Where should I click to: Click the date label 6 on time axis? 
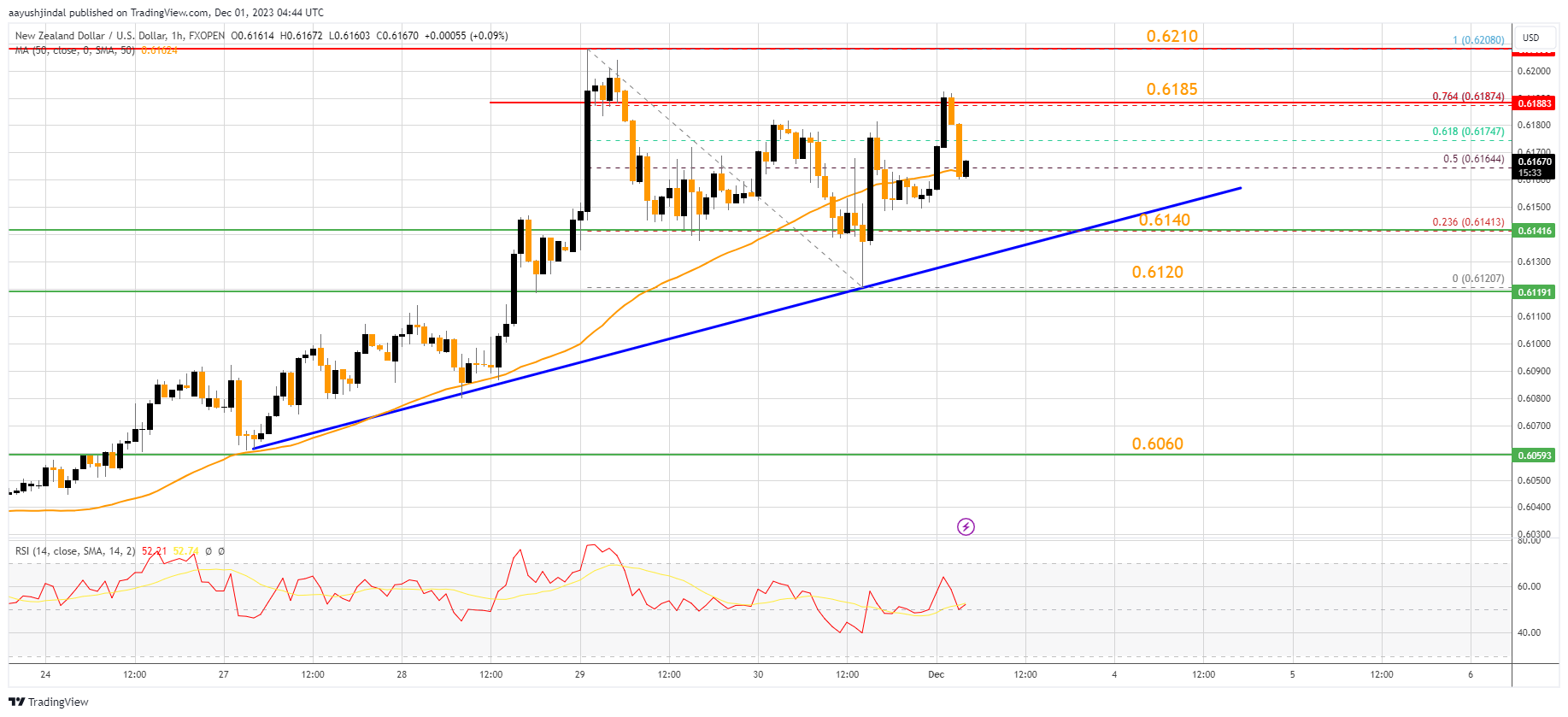coord(1471,674)
